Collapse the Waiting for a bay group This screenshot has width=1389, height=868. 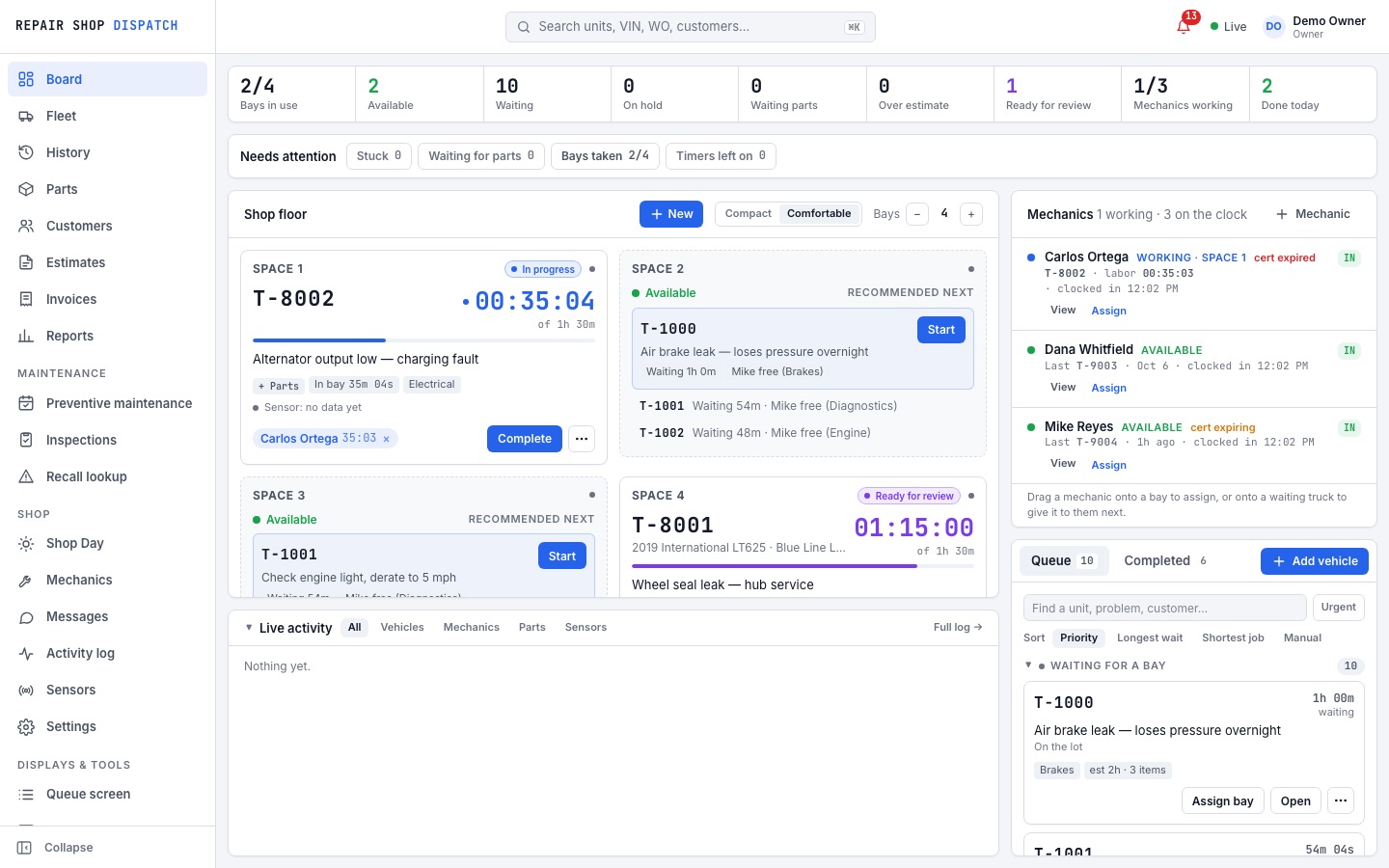coord(1028,665)
